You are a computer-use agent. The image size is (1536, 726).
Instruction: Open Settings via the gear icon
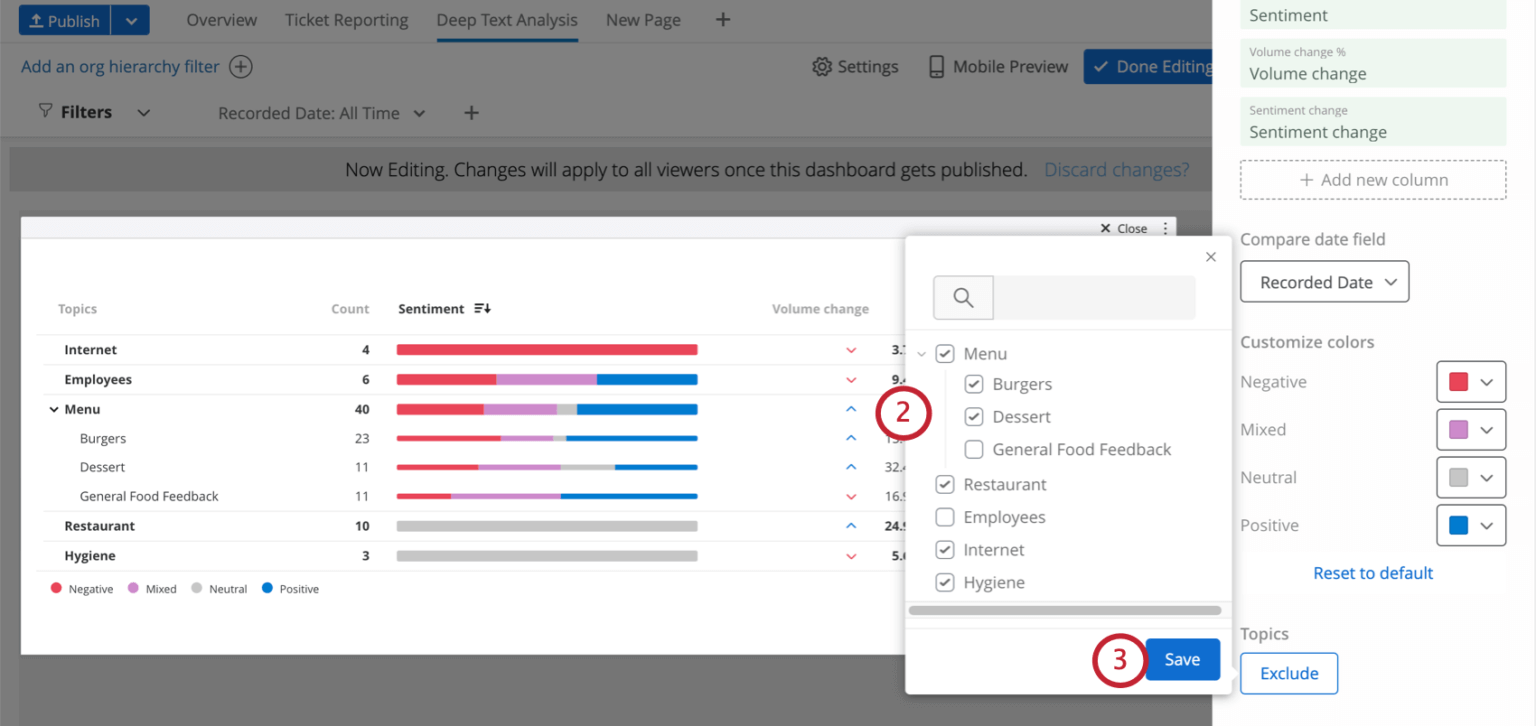click(x=822, y=67)
